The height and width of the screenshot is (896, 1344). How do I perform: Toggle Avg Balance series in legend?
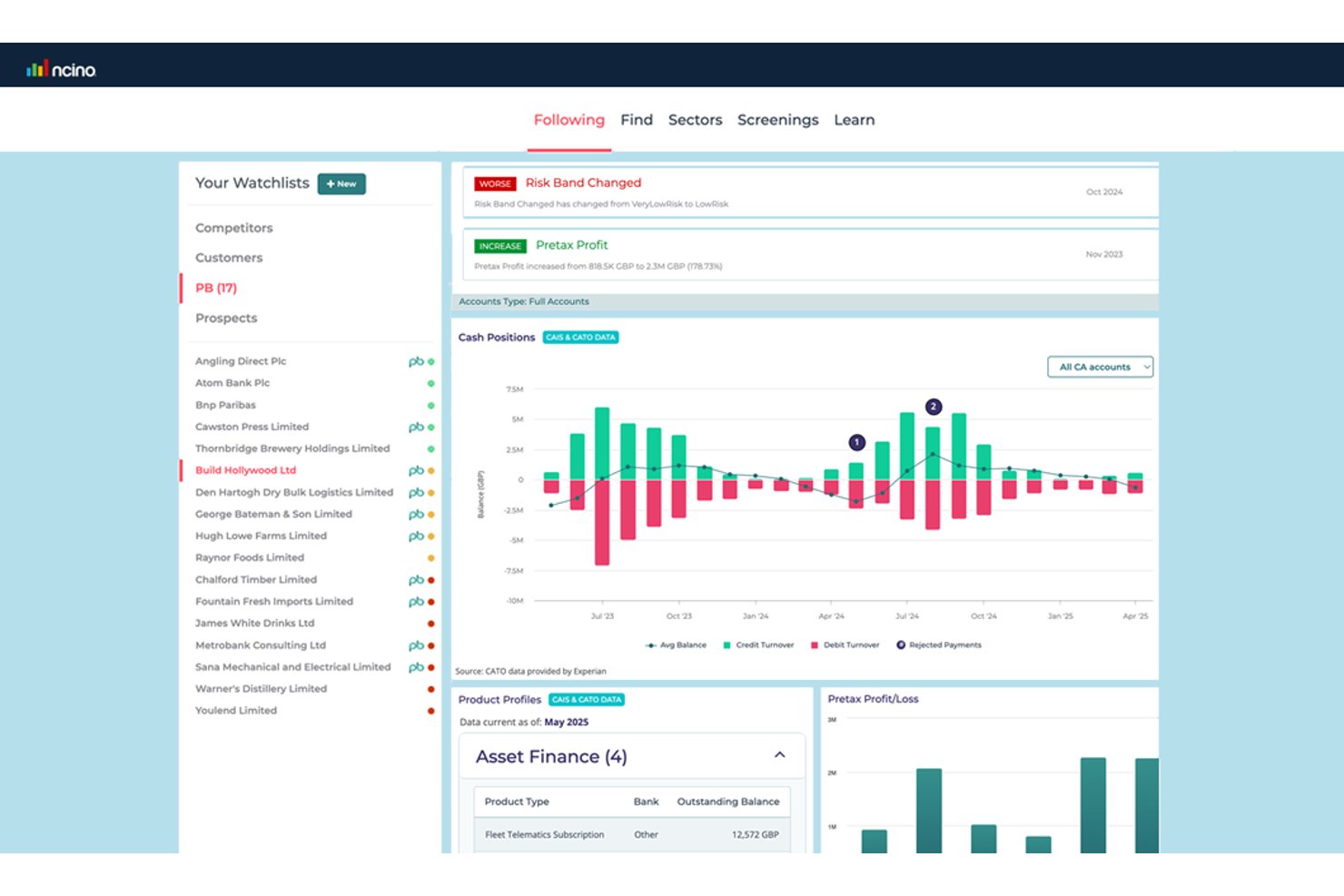pyautogui.click(x=676, y=645)
